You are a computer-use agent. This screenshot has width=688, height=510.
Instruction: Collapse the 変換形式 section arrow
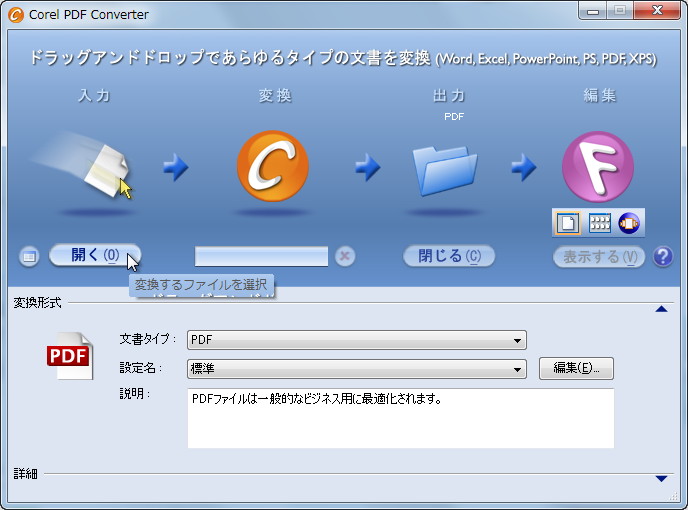[661, 309]
